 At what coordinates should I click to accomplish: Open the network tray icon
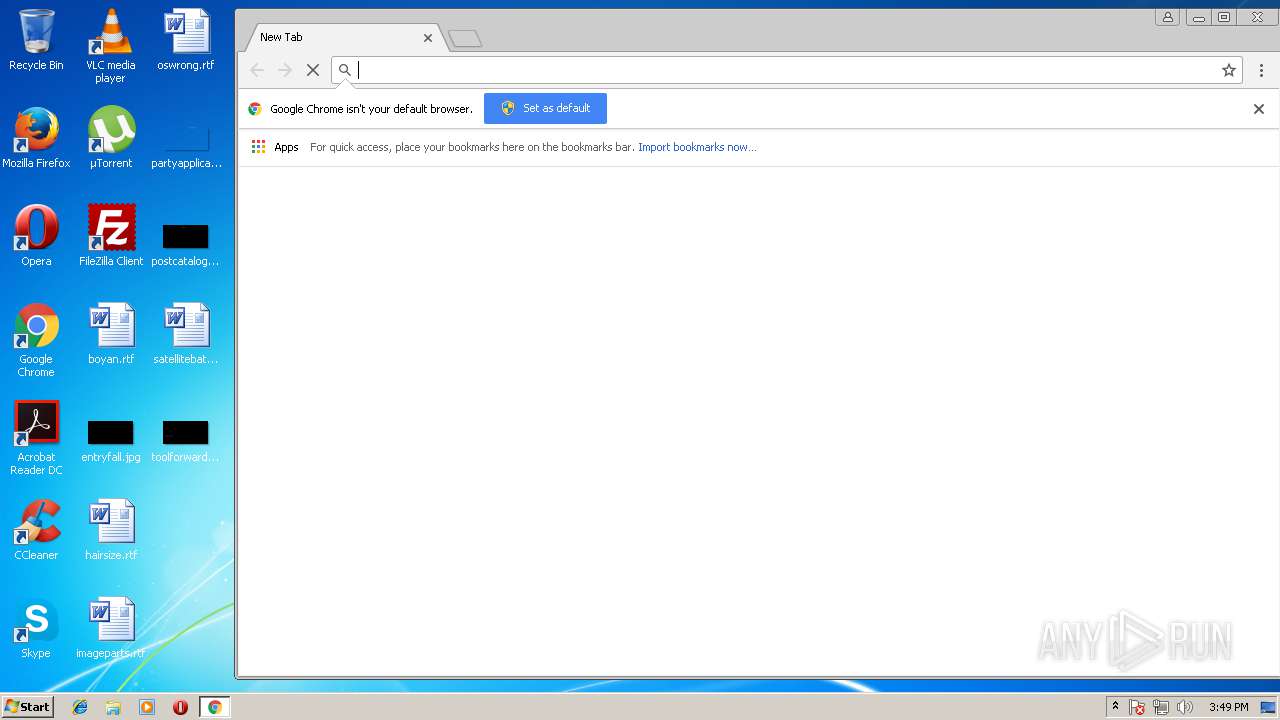coord(1161,707)
